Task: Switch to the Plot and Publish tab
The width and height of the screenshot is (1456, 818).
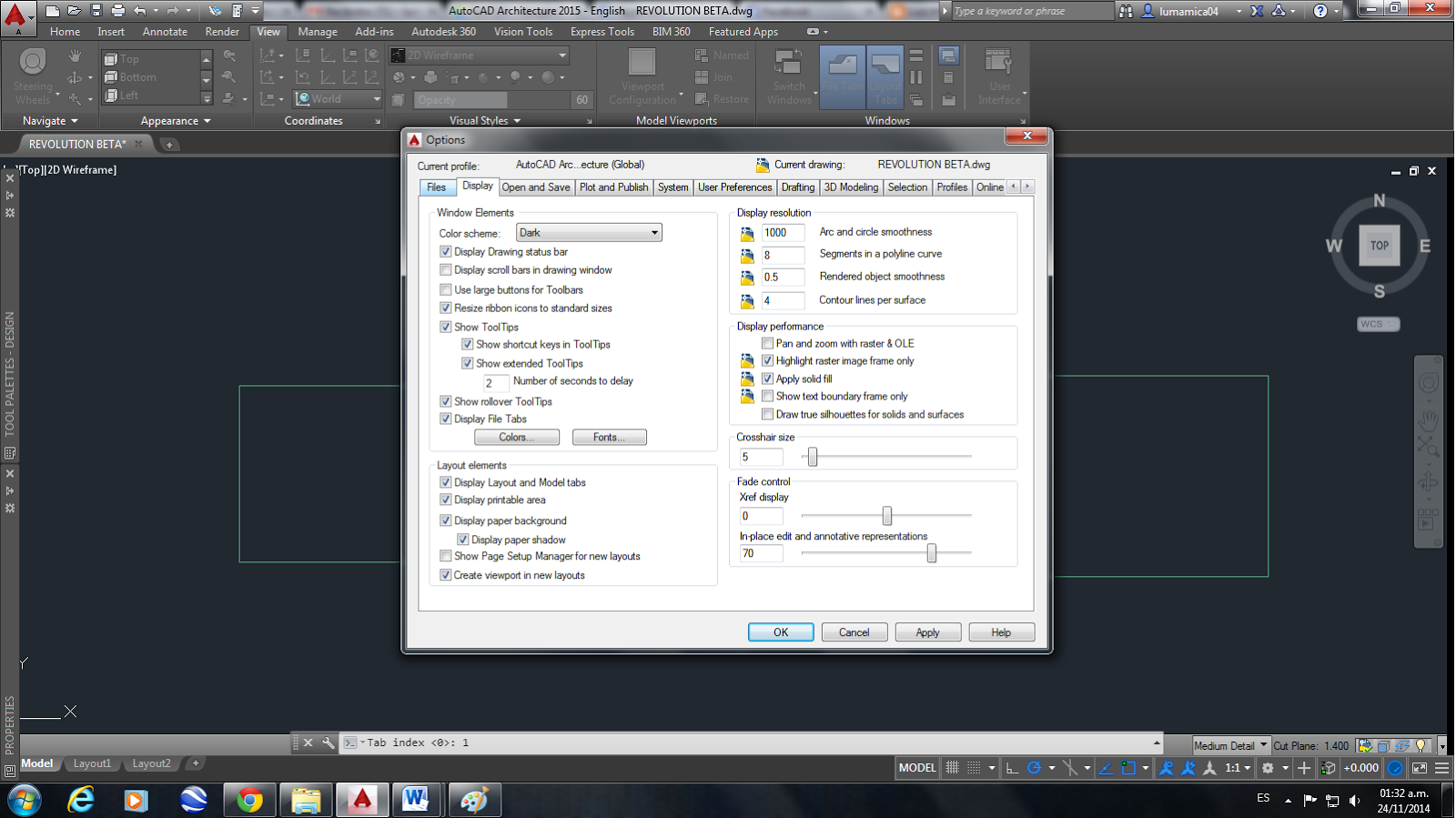Action: [x=614, y=187]
